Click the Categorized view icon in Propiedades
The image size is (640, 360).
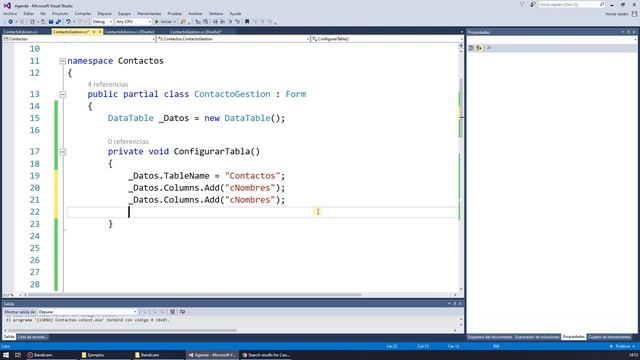[471, 48]
